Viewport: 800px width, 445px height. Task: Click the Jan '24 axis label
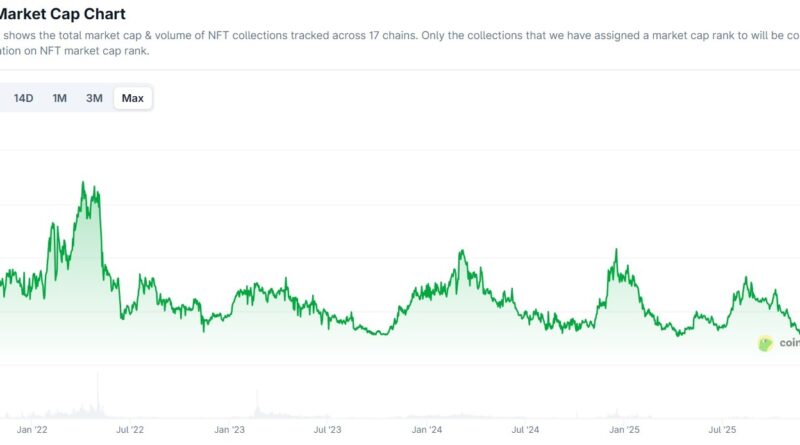click(427, 430)
